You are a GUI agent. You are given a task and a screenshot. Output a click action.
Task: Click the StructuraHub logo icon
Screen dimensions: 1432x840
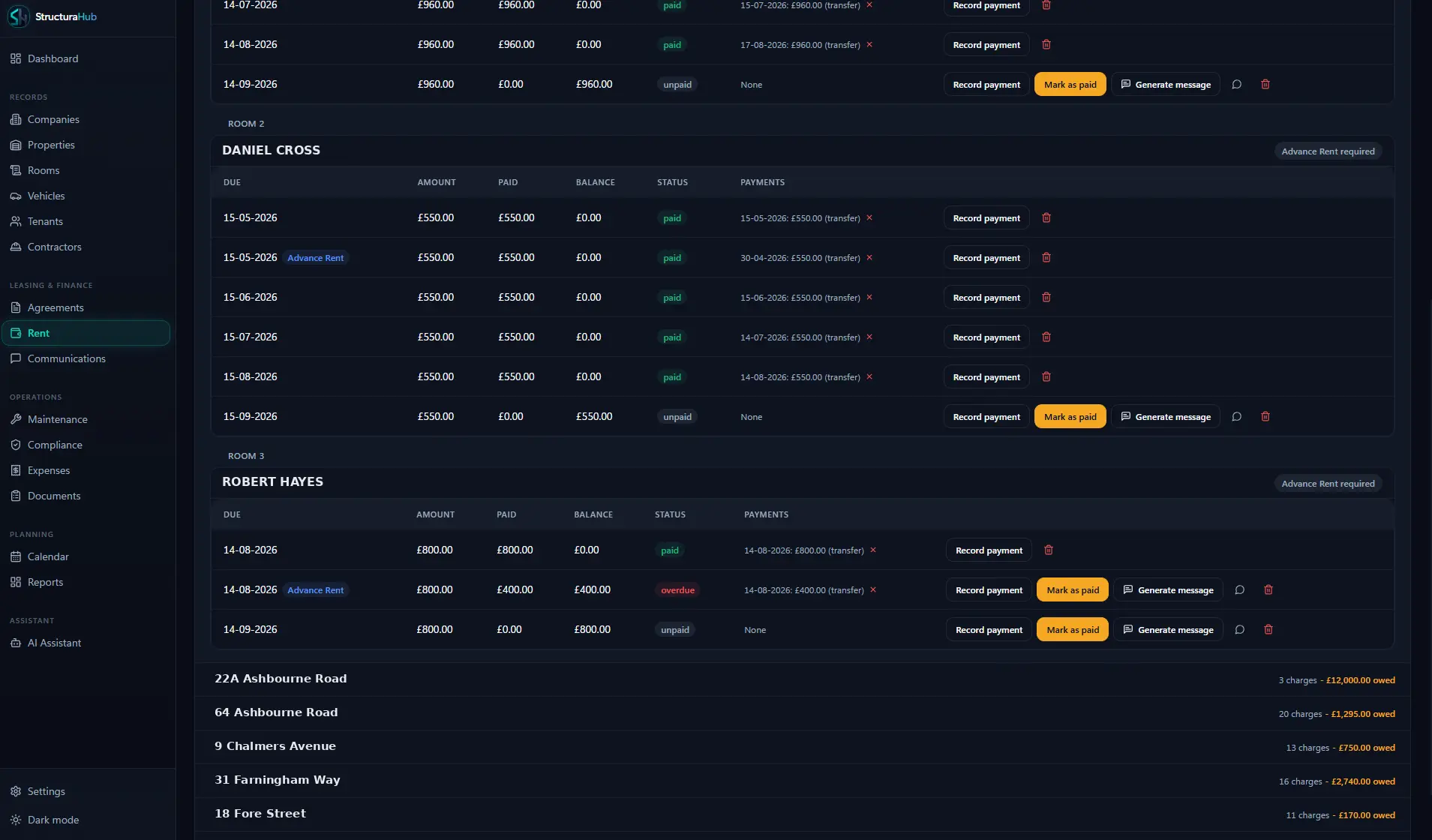click(18, 16)
